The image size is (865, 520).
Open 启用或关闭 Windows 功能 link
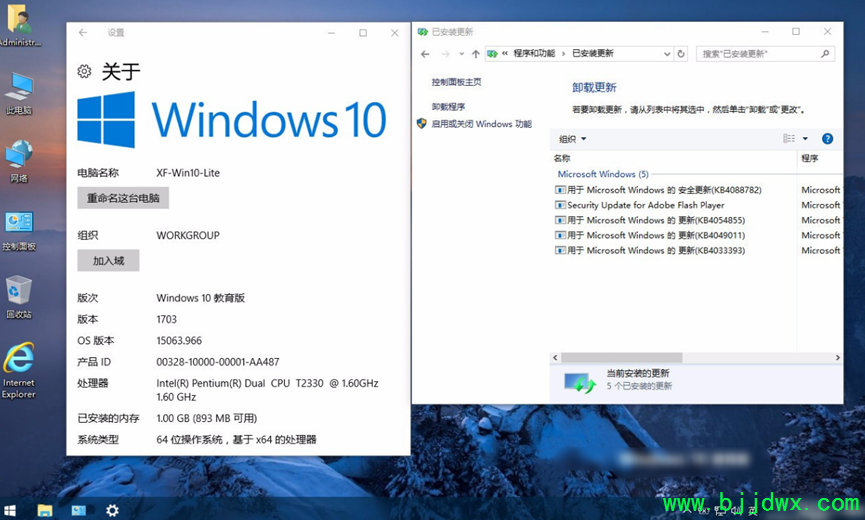point(481,124)
